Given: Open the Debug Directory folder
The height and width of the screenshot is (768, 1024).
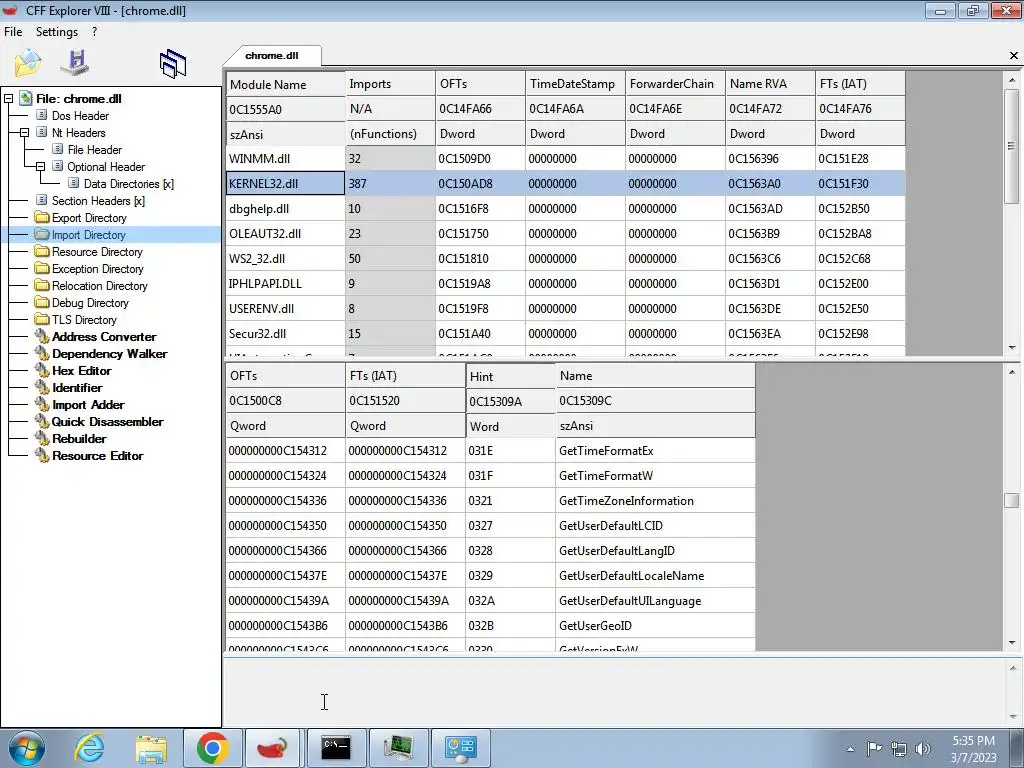Looking at the screenshot, I should coord(90,302).
